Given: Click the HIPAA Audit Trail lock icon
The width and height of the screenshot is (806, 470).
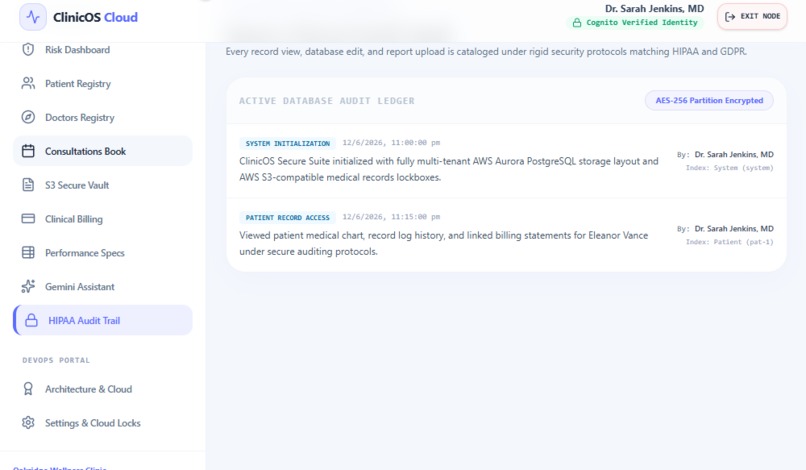Looking at the screenshot, I should pos(31,320).
